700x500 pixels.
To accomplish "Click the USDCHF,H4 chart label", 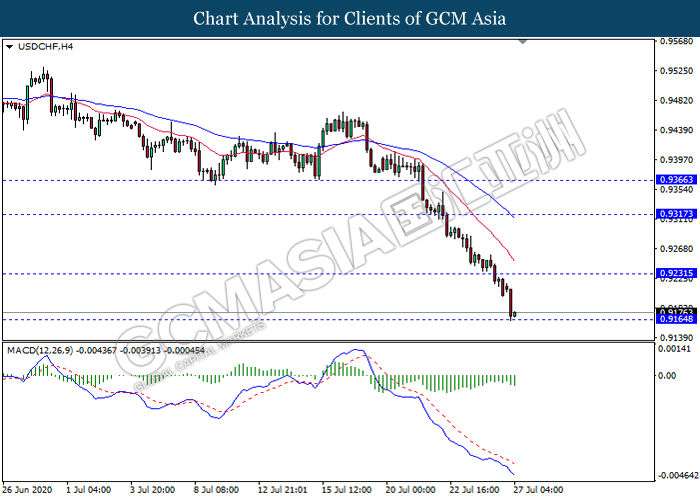I will pos(46,46).
